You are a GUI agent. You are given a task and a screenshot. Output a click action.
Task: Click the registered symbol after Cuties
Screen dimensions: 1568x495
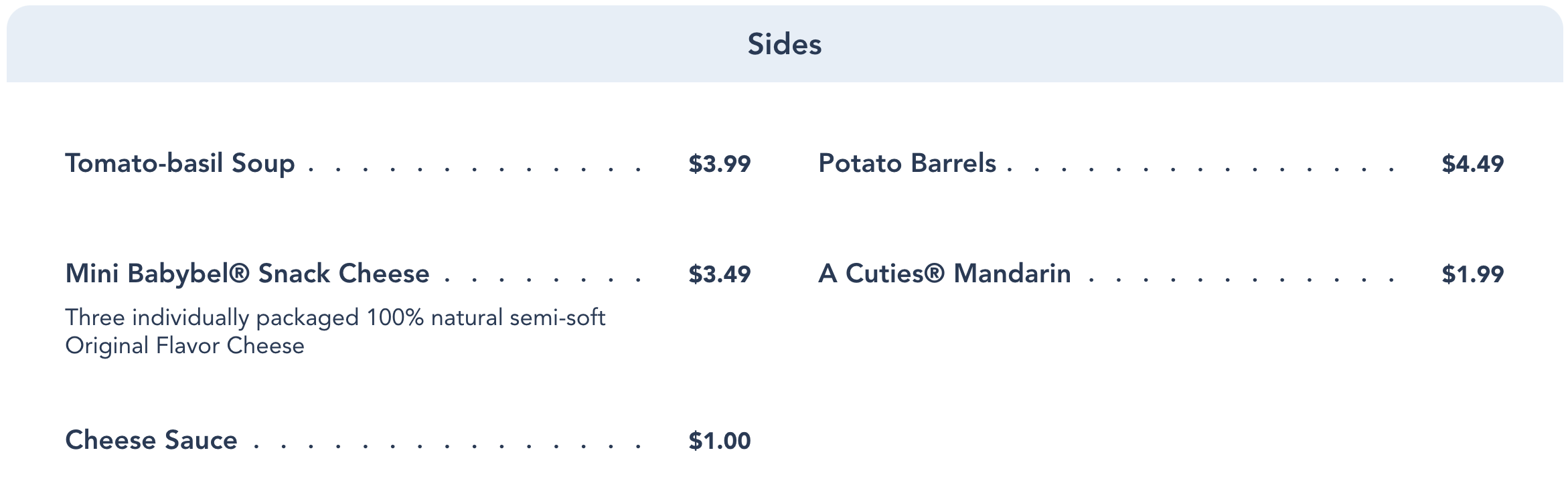[935, 274]
